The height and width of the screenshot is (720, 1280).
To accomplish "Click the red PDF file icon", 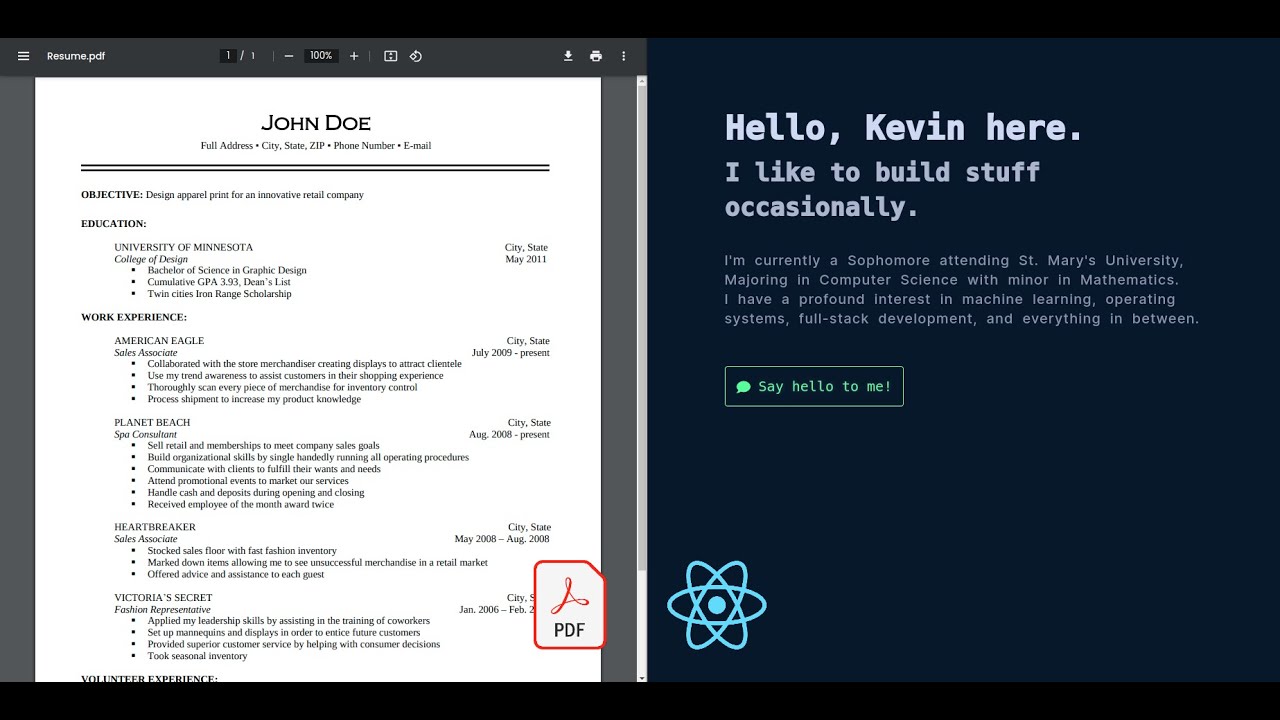I will click(570, 605).
